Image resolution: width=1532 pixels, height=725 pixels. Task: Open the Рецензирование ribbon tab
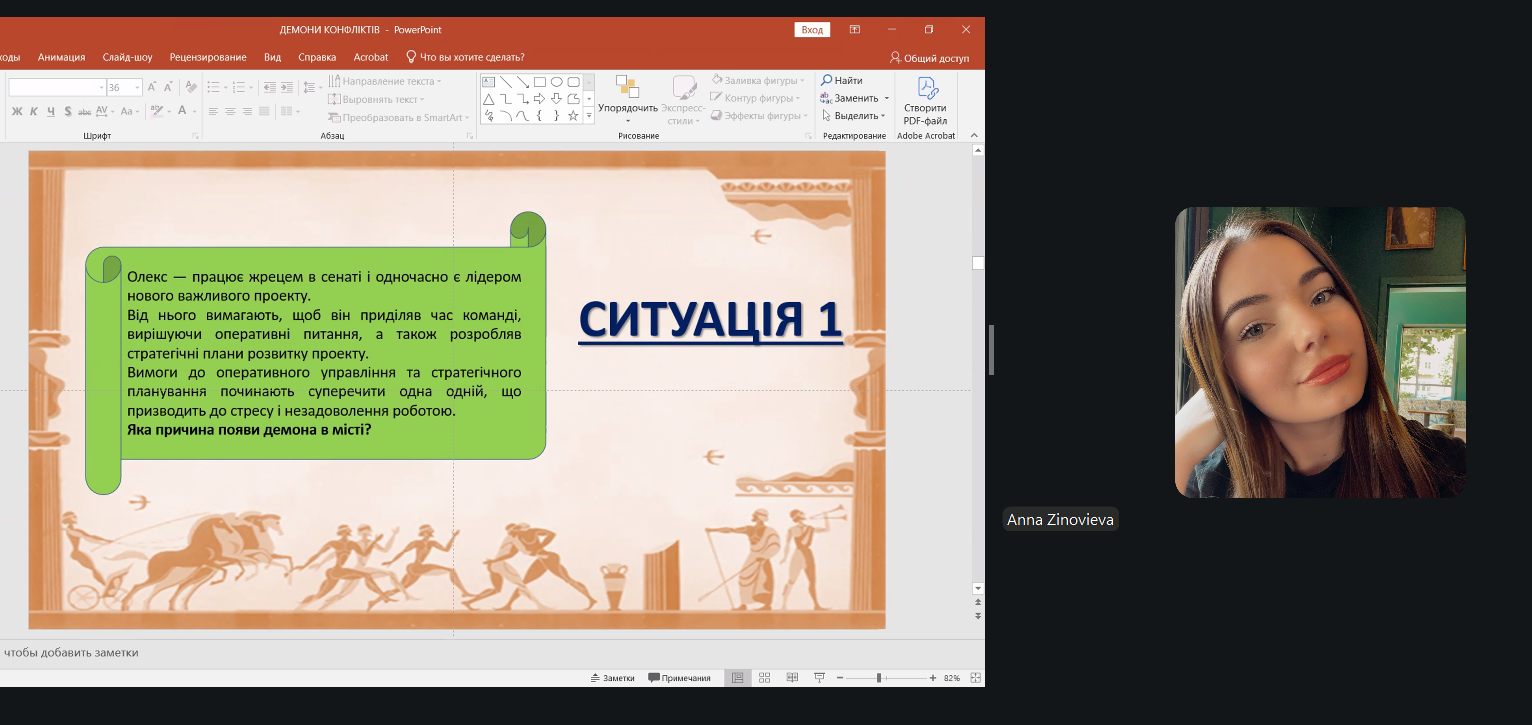tap(207, 57)
